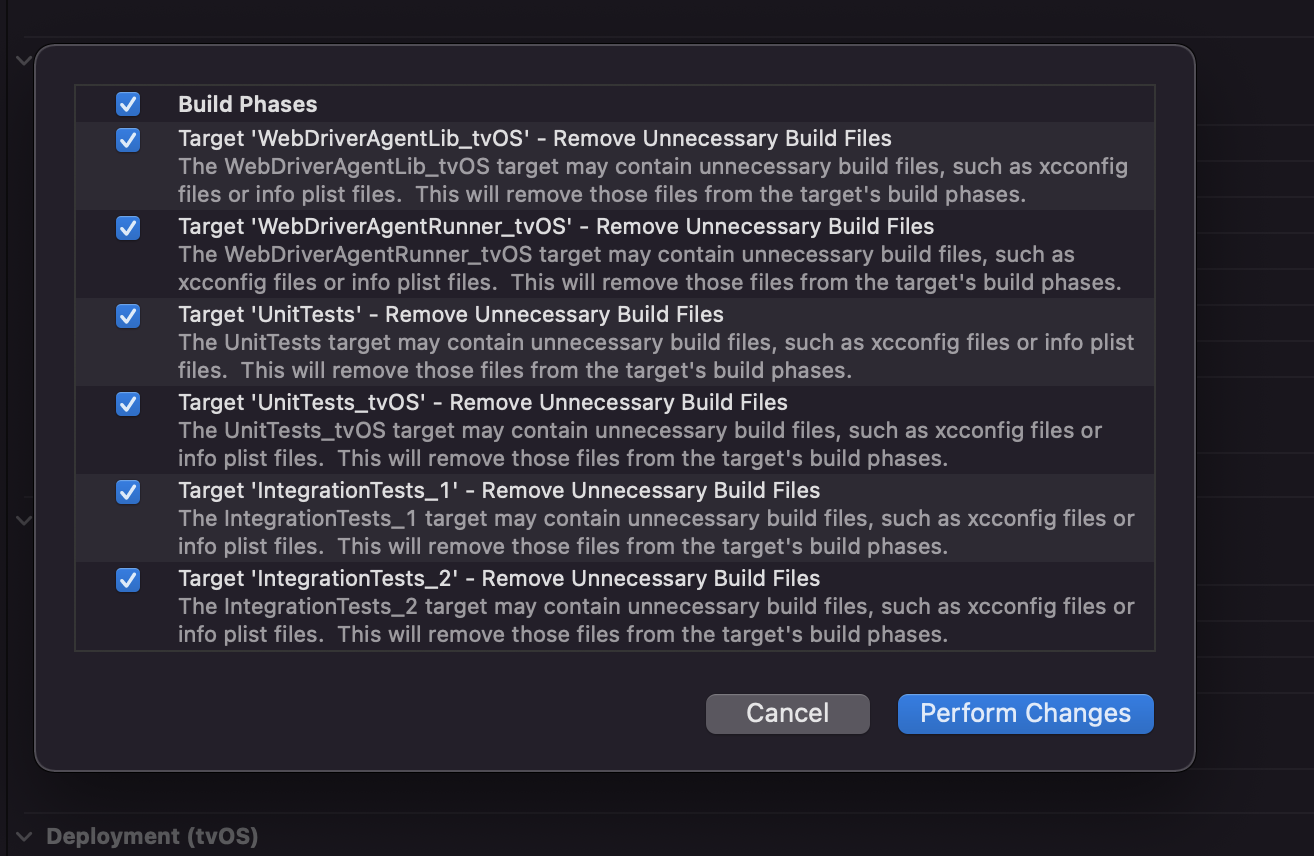
Task: Select the Build Phases header text
Action: tap(248, 104)
